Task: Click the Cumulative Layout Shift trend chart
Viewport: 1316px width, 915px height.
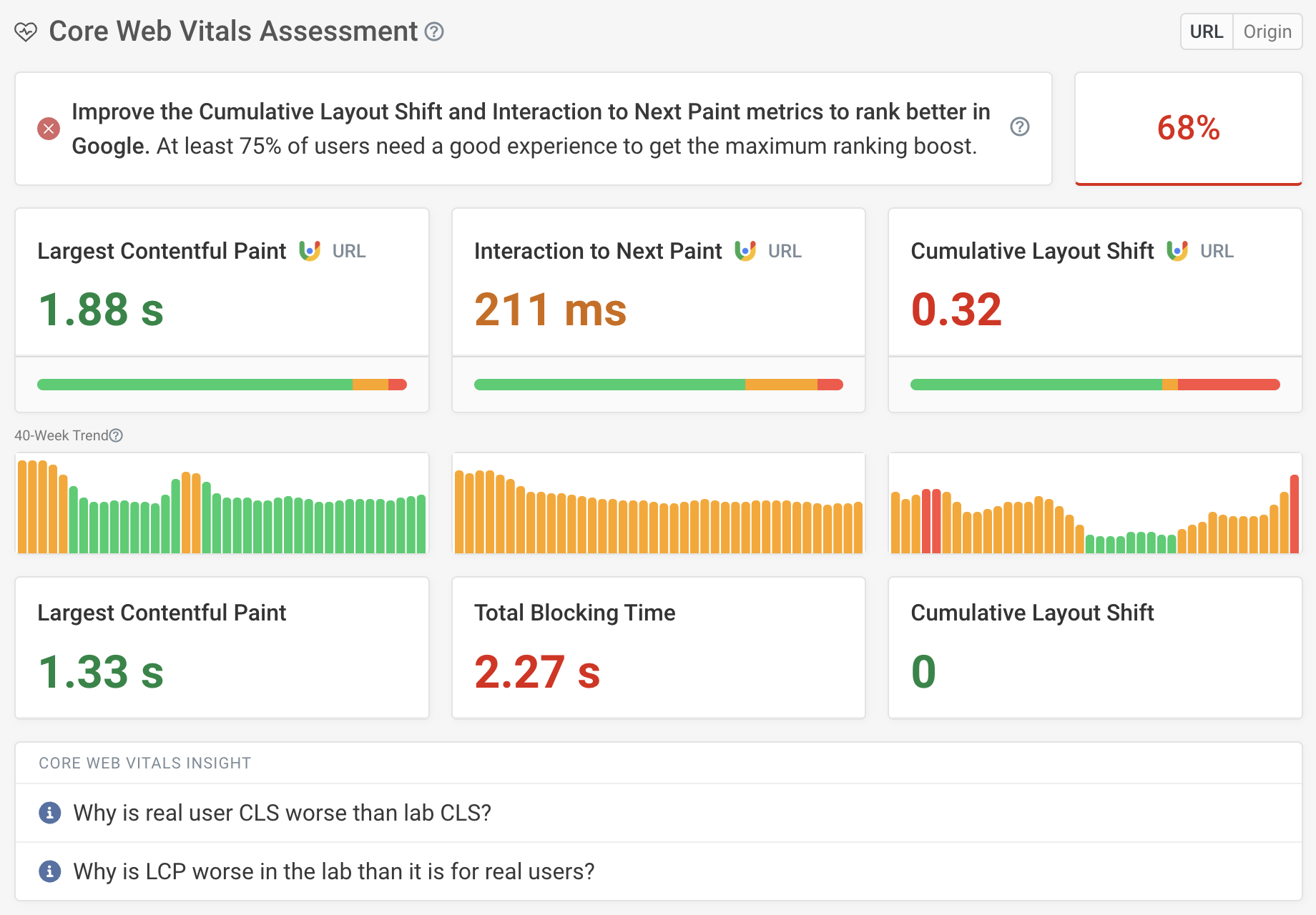Action: pyautogui.click(x=1094, y=503)
